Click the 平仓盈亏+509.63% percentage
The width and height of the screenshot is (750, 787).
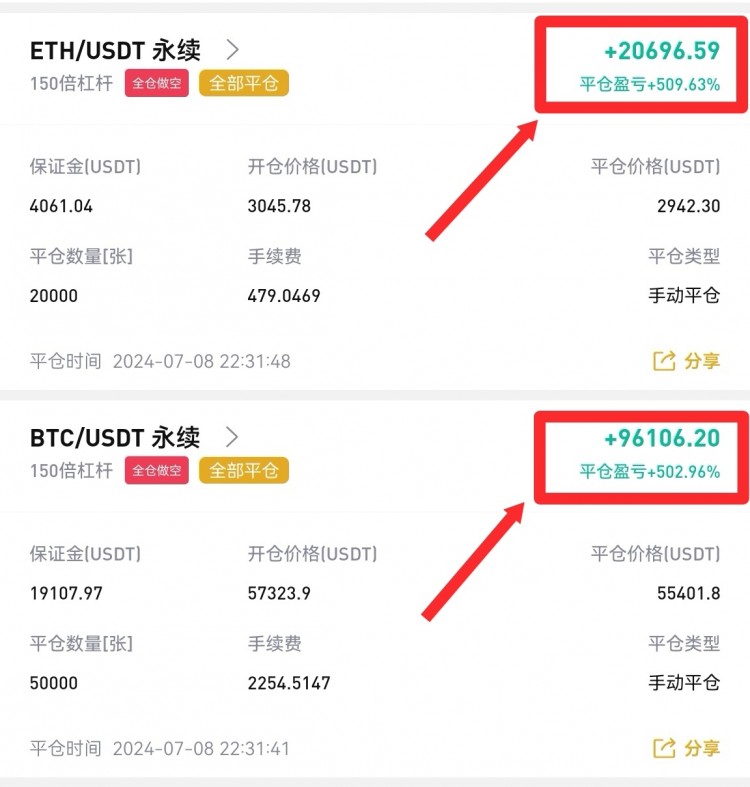(650, 84)
